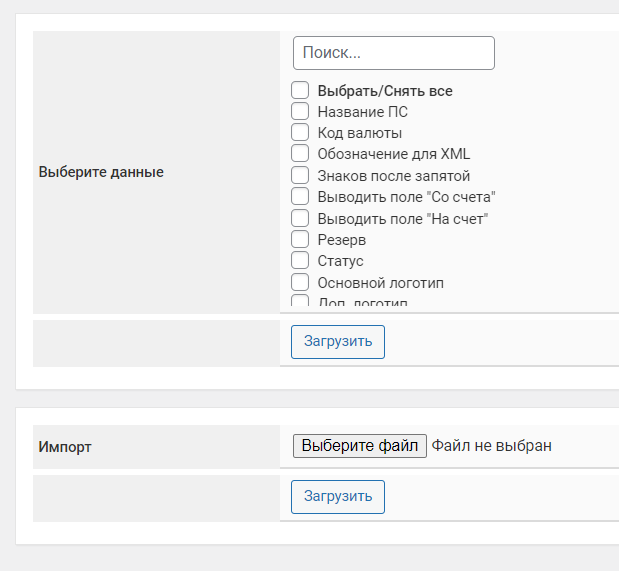
Task: Toggle the Выбрать/Снять все checkbox
Action: [300, 90]
